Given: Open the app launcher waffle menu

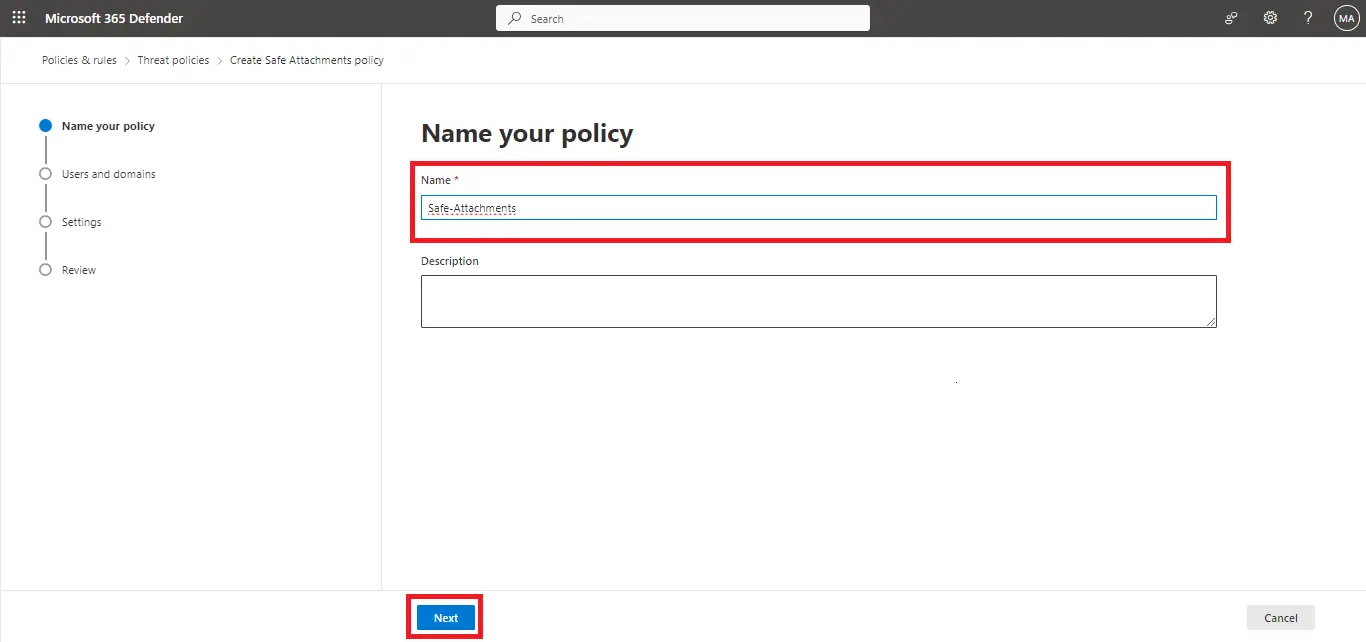Looking at the screenshot, I should point(19,18).
